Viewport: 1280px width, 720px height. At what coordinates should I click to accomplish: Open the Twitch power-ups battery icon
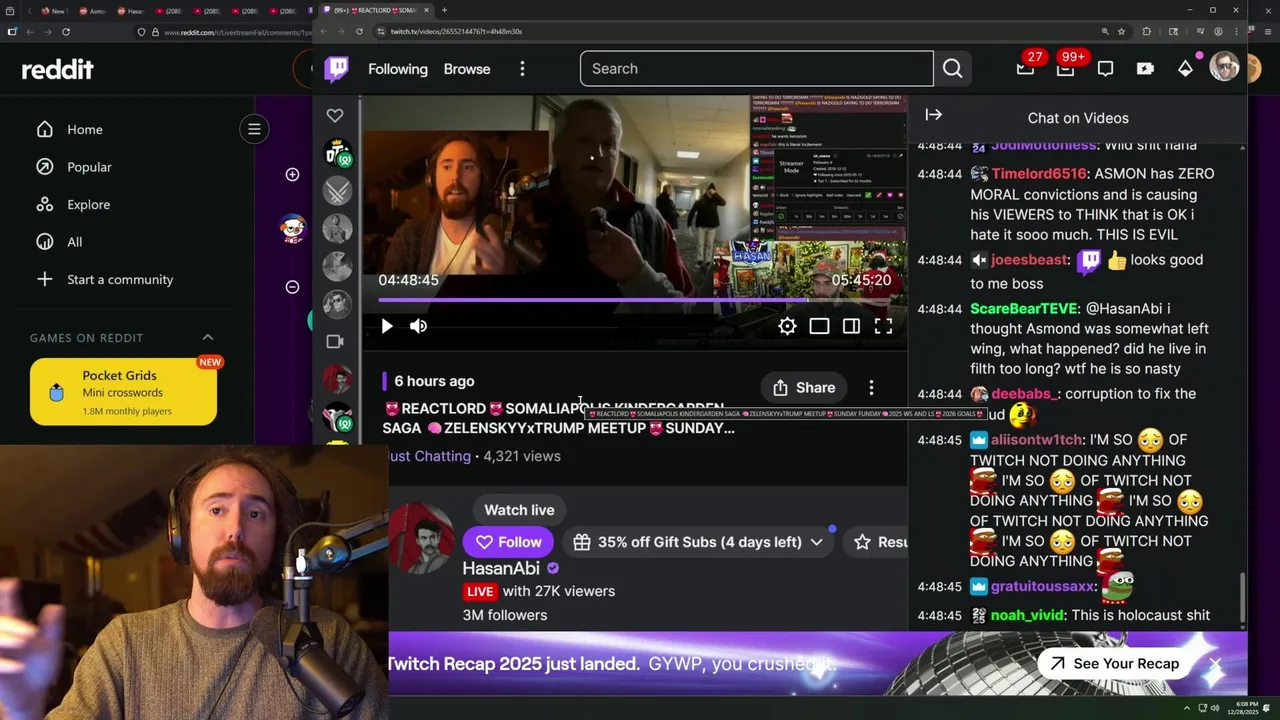point(1145,69)
